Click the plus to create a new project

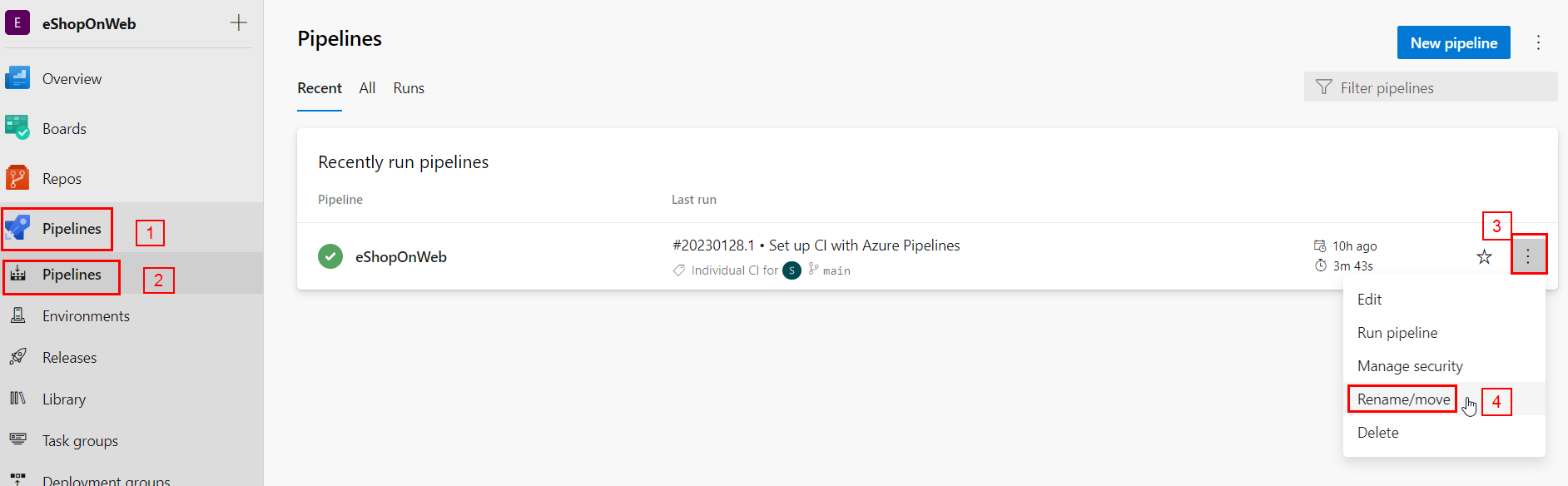click(x=238, y=22)
